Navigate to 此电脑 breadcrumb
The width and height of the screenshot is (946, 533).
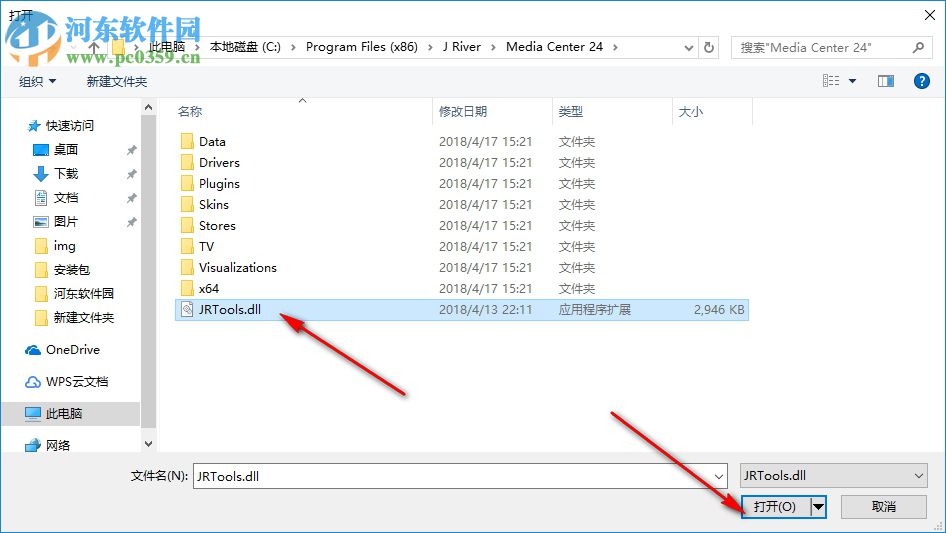point(167,46)
